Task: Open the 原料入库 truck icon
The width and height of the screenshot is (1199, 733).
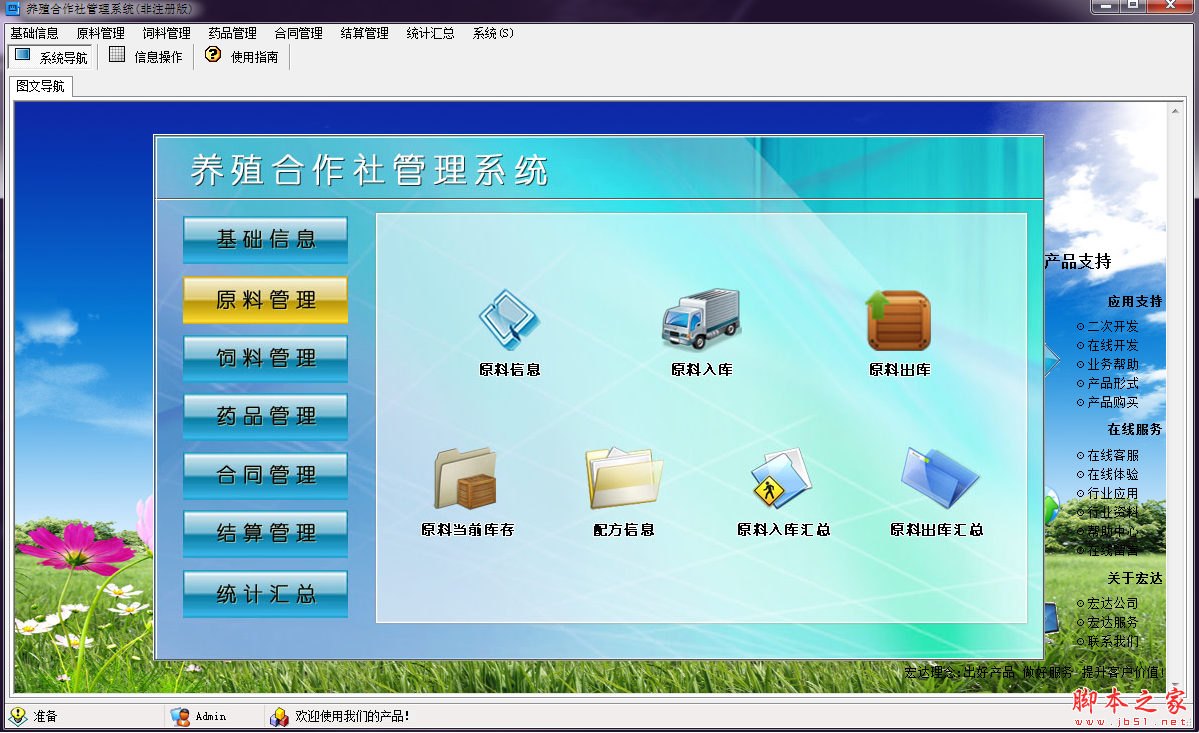Action: coord(701,319)
